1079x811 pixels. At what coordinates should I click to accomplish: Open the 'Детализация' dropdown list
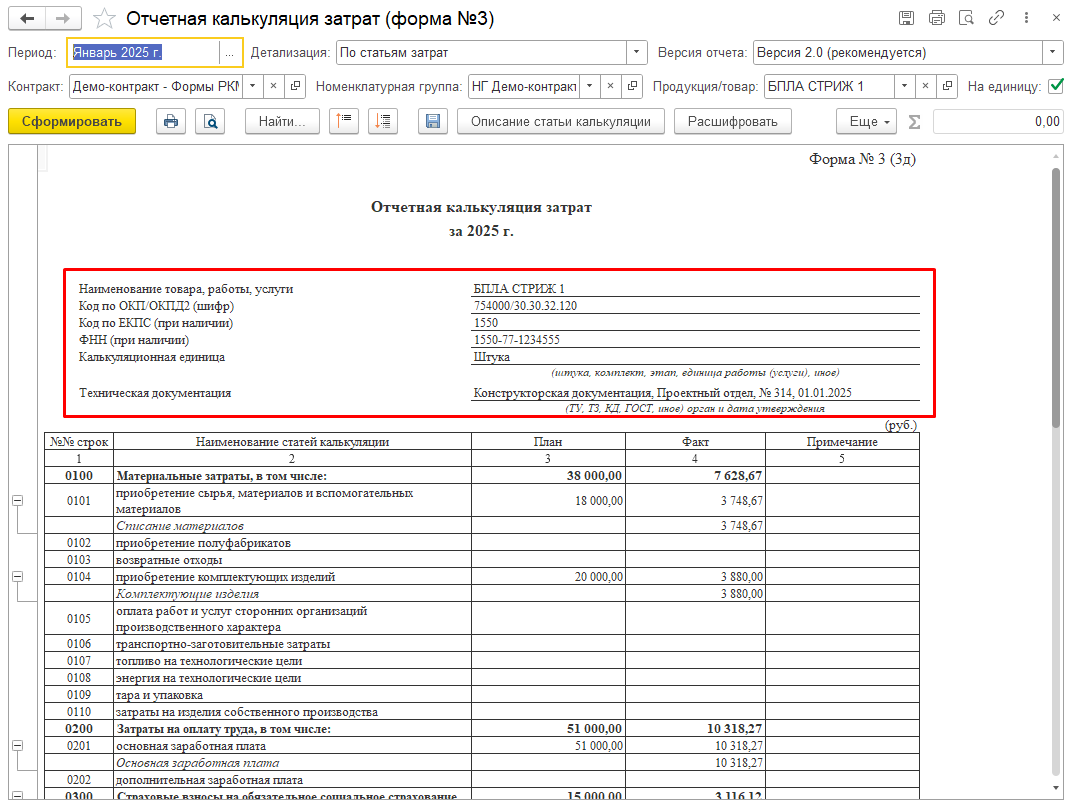pos(637,52)
